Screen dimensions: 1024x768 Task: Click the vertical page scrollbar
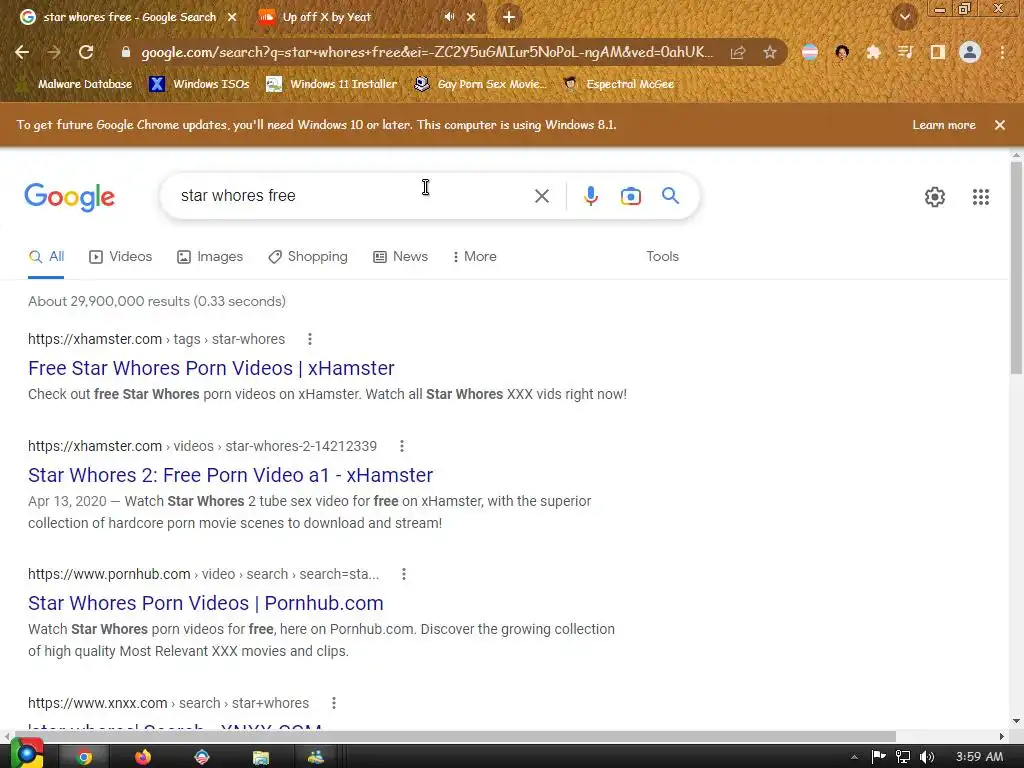(x=1016, y=268)
